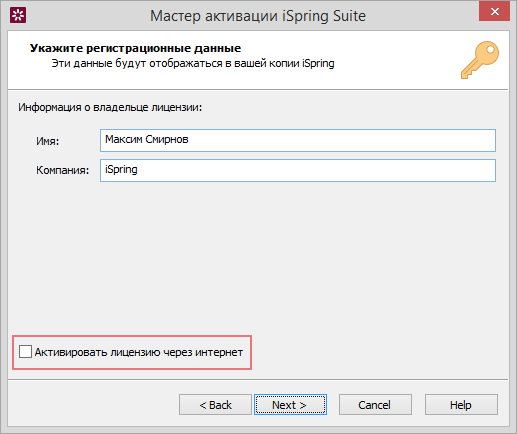This screenshot has height=434, width=517.
Task: Place cursor in the 'iSpring' company text
Action: coord(121,169)
